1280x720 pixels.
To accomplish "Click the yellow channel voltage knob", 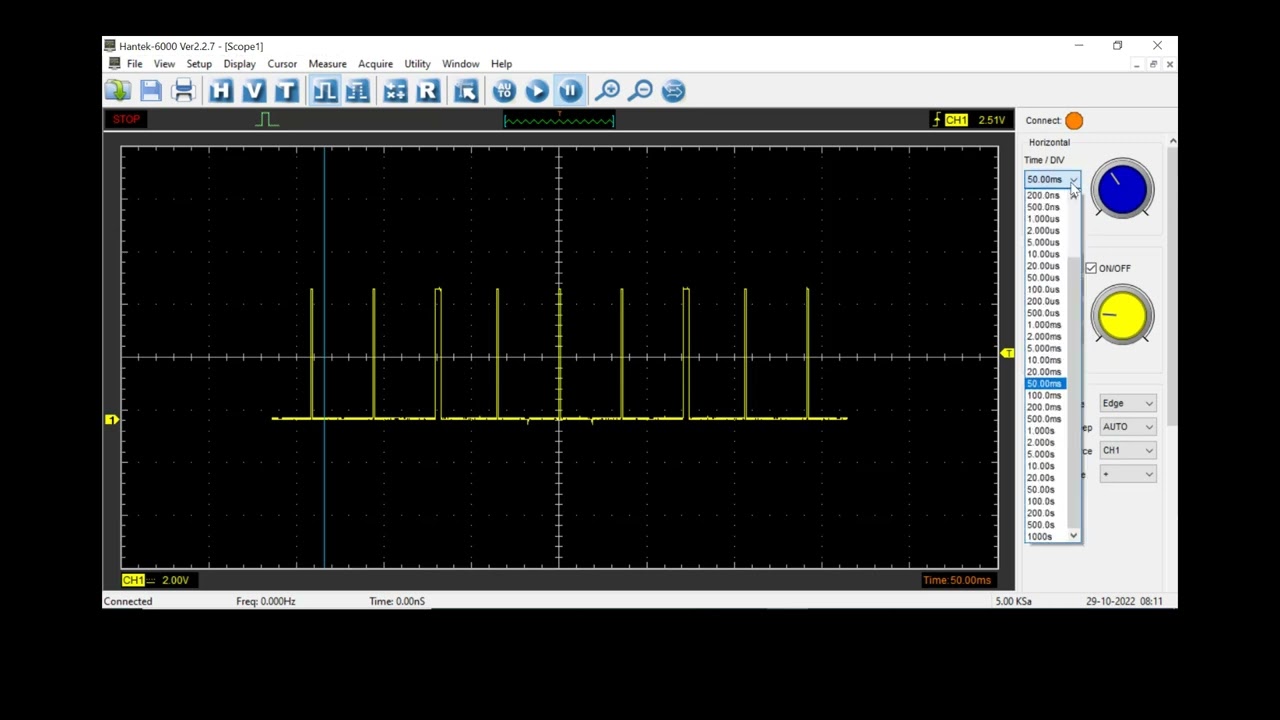I will [x=1122, y=315].
